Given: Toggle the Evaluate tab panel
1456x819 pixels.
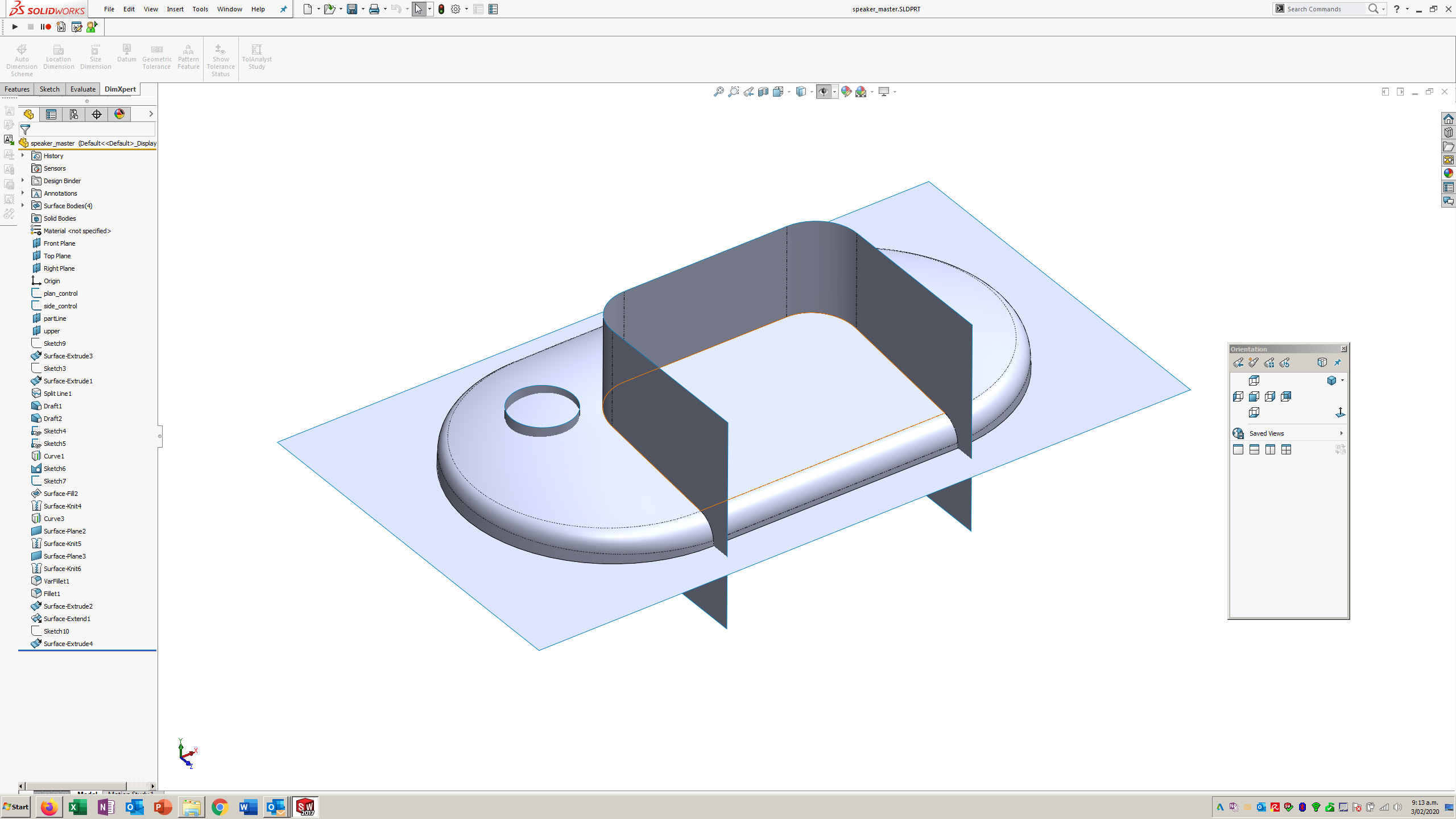Looking at the screenshot, I should click(x=83, y=89).
